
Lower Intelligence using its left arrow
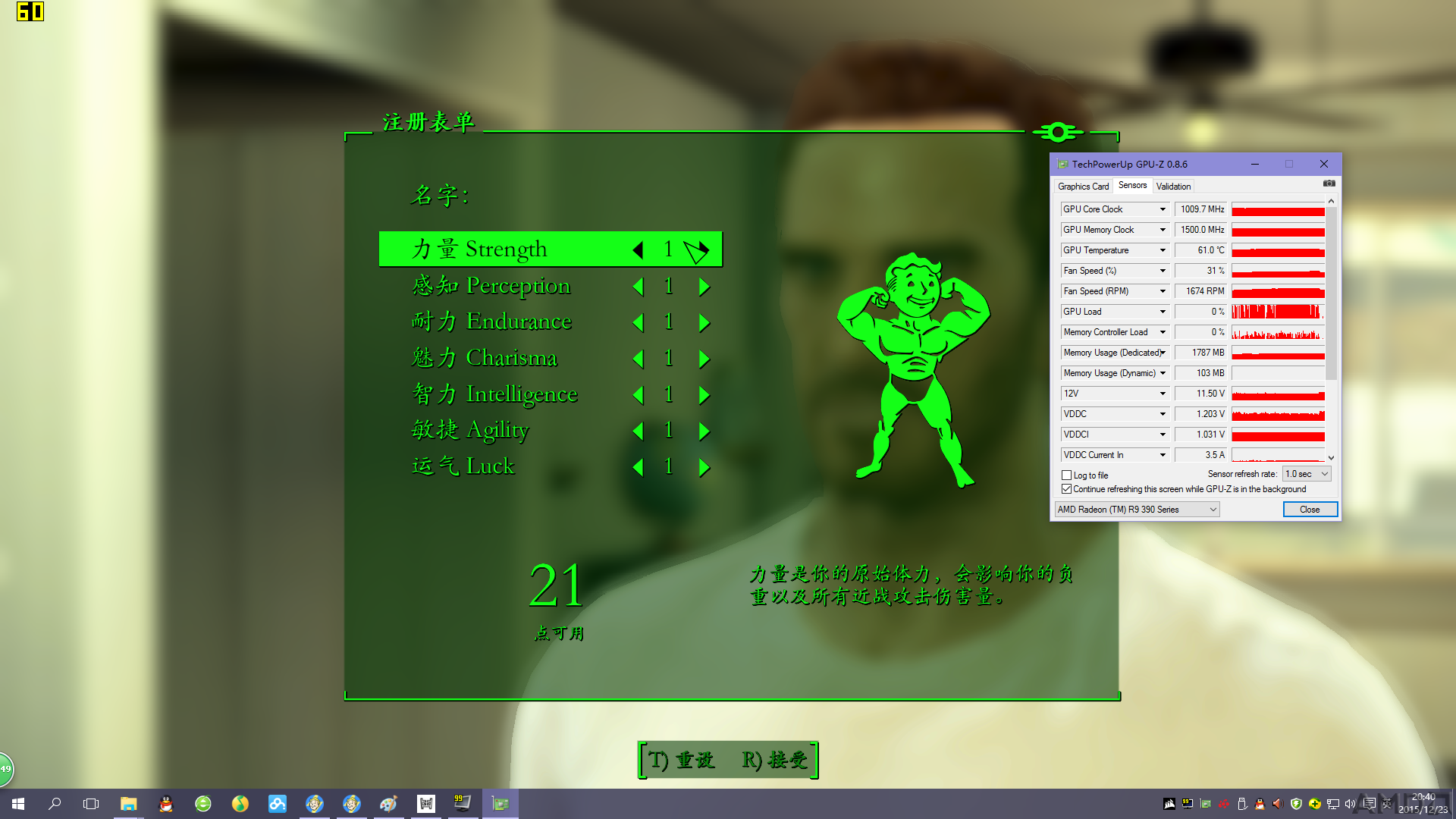pyautogui.click(x=638, y=394)
